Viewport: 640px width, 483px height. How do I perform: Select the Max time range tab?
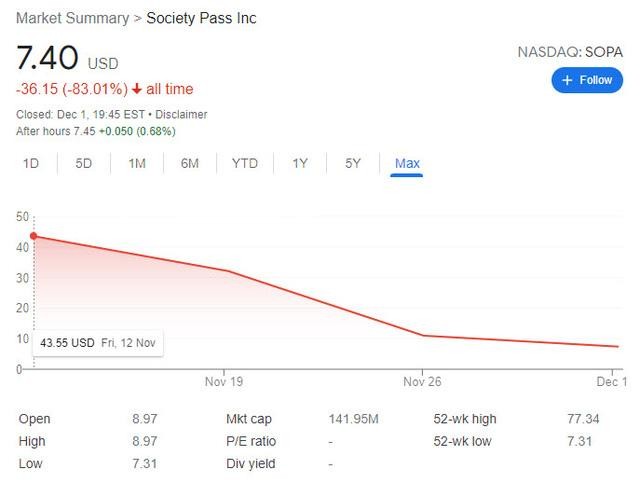407,163
